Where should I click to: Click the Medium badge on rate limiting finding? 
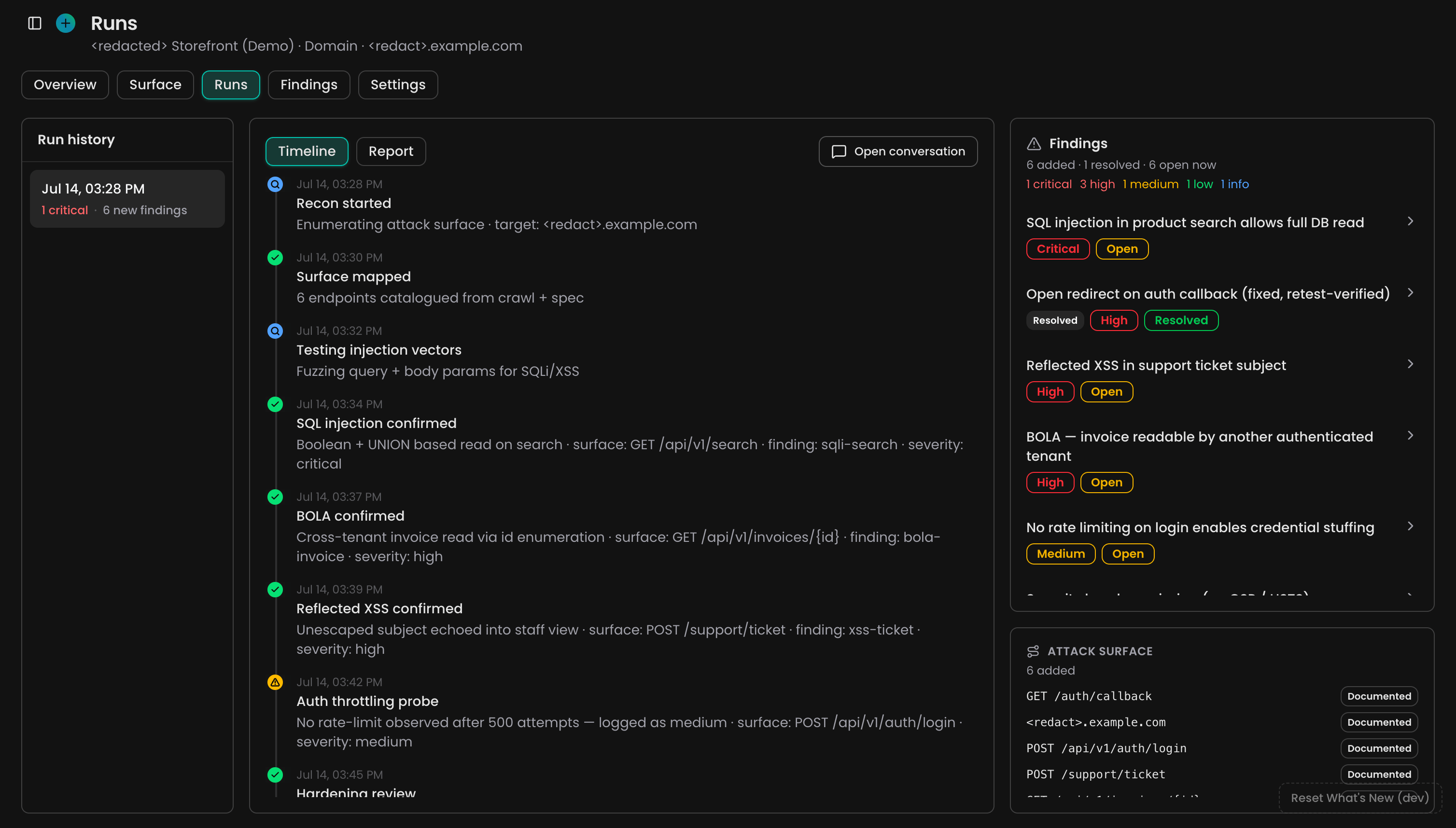[x=1061, y=554]
